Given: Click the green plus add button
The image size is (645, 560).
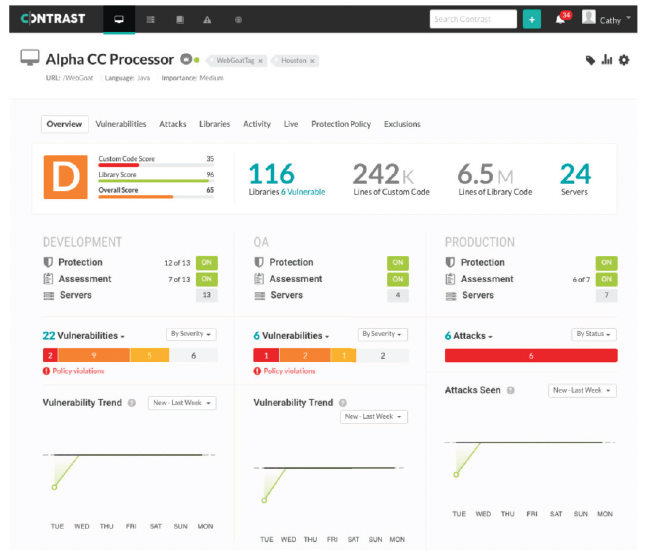Looking at the screenshot, I should click(531, 19).
